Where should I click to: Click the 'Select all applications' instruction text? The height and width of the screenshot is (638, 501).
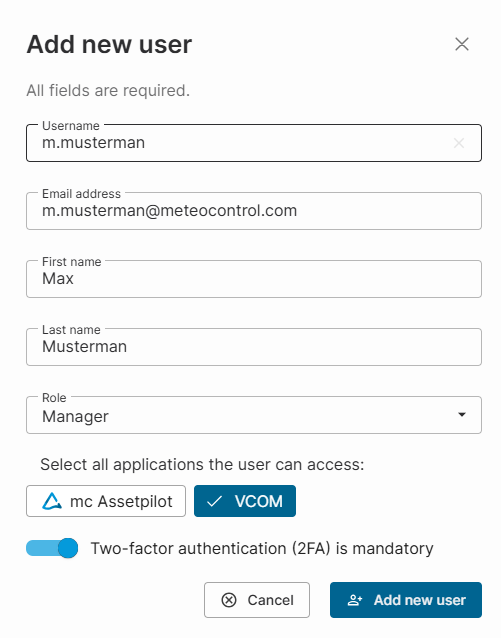point(202,464)
